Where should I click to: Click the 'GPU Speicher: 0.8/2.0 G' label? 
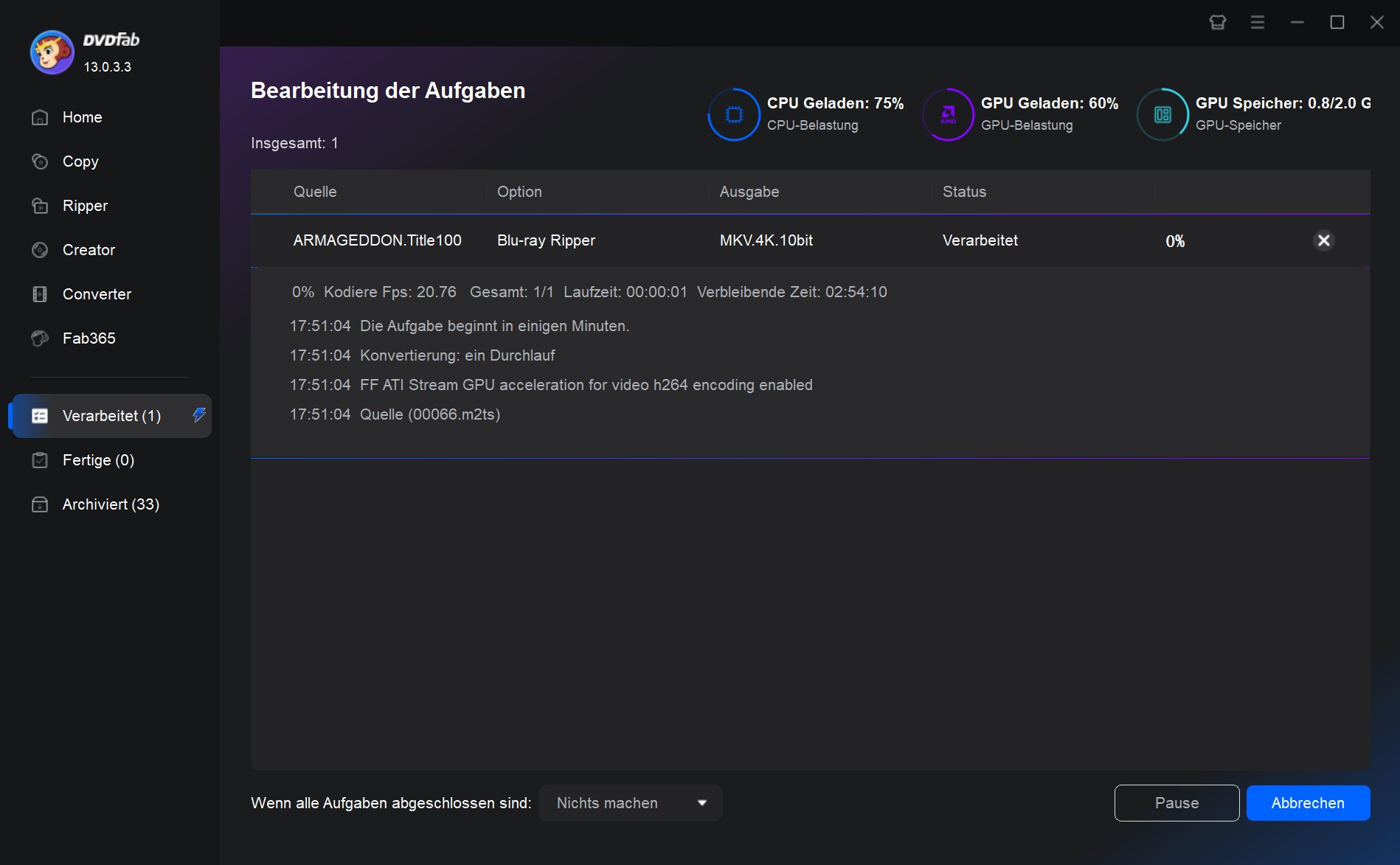coord(1283,103)
